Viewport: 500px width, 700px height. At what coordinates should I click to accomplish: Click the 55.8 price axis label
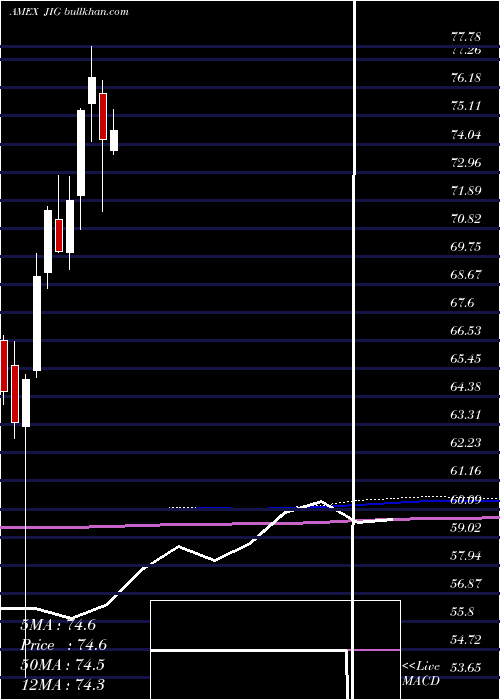coord(463,612)
